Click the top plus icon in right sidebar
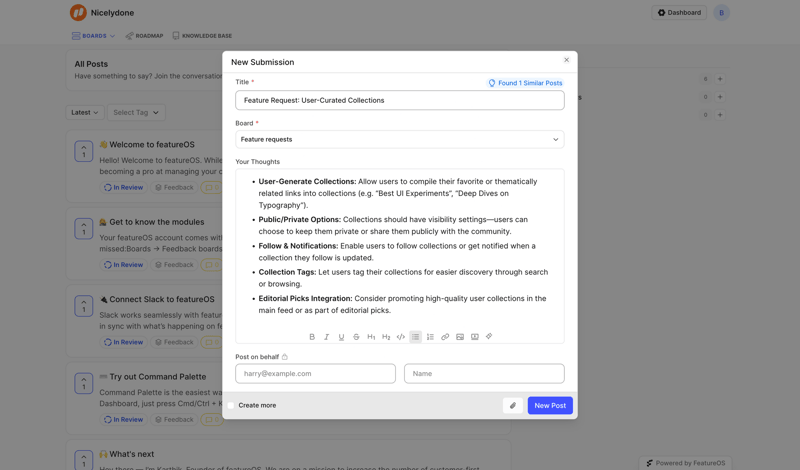 (720, 79)
